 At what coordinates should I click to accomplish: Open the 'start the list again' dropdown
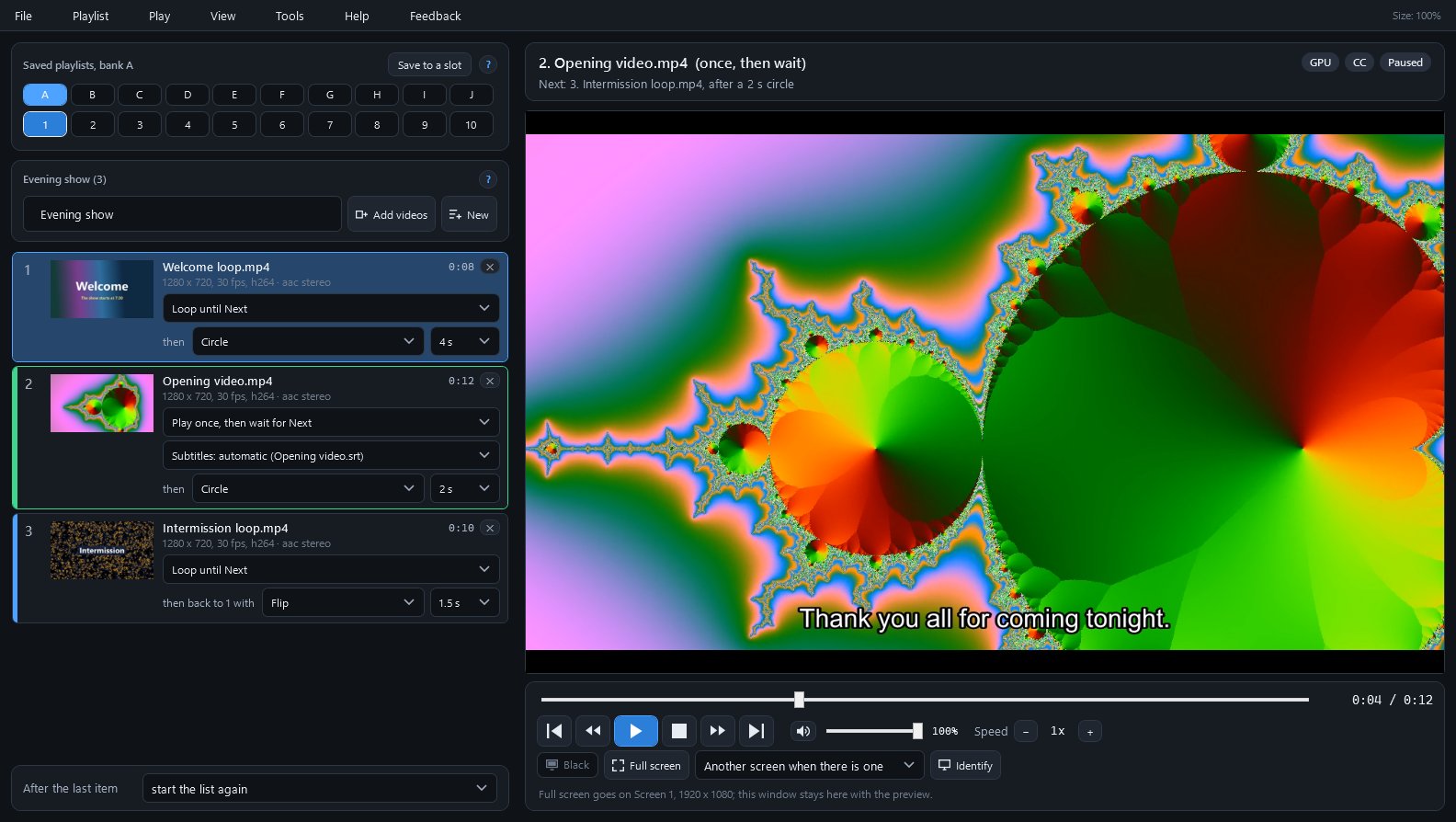[320, 789]
